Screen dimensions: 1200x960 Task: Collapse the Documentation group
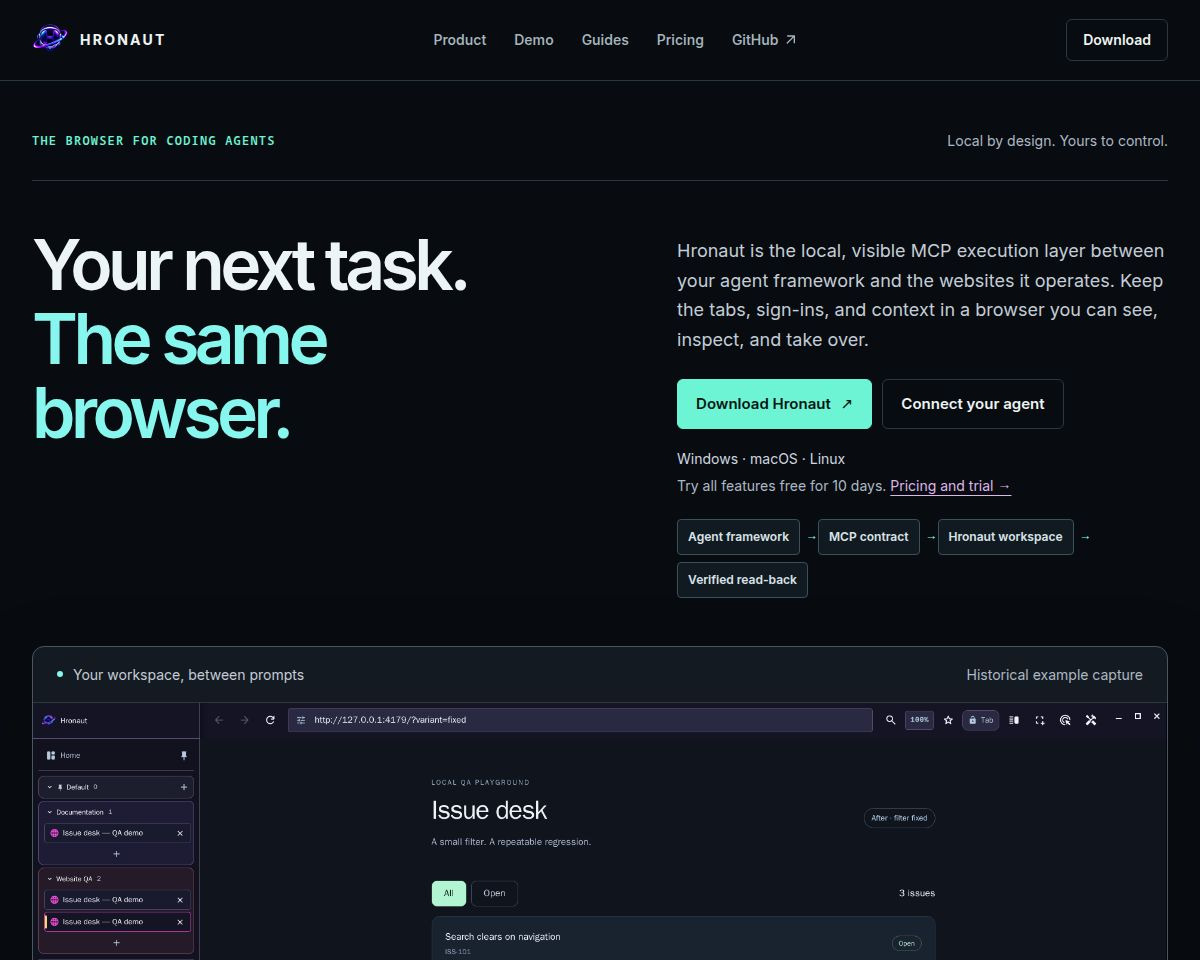pos(50,812)
